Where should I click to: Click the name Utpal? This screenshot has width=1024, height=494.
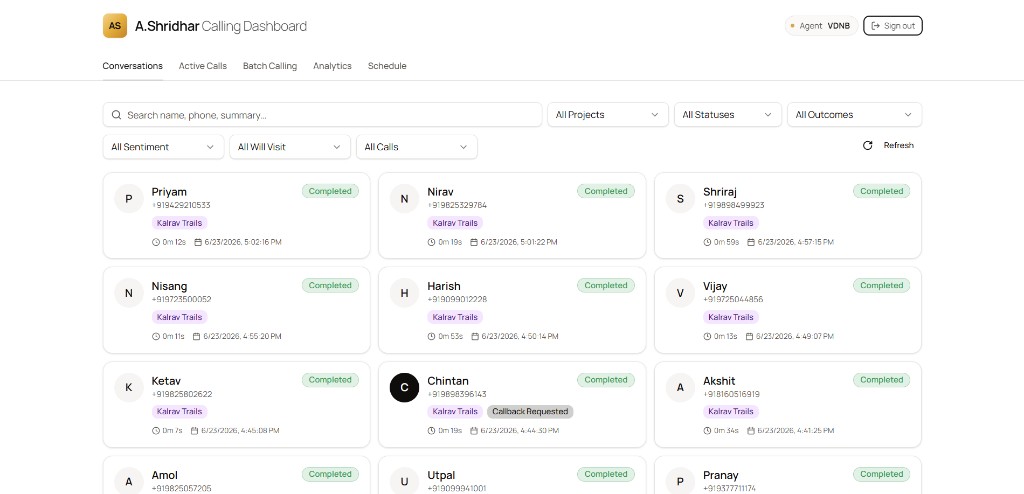coord(441,475)
